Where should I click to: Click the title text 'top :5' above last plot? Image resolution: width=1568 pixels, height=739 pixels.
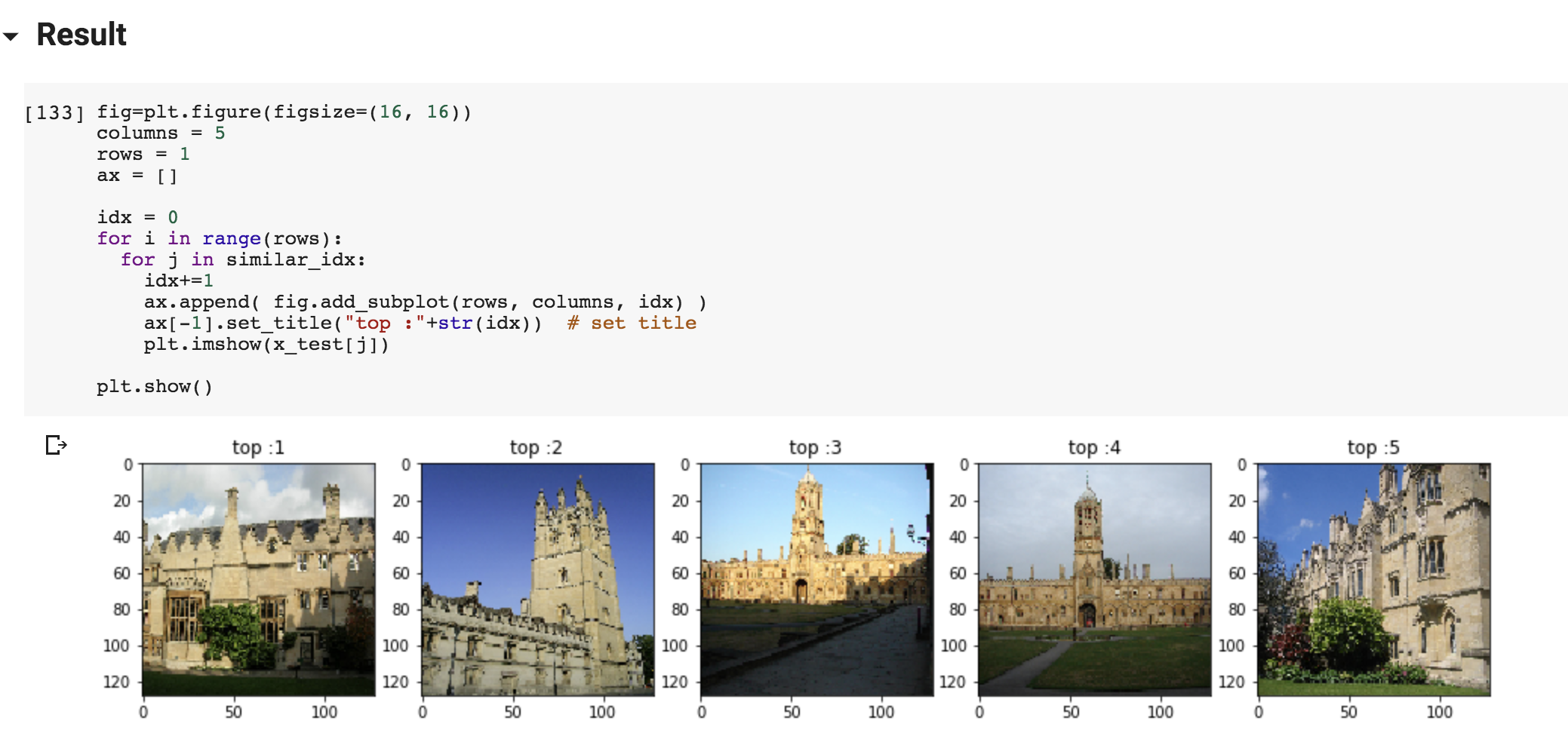click(1372, 447)
